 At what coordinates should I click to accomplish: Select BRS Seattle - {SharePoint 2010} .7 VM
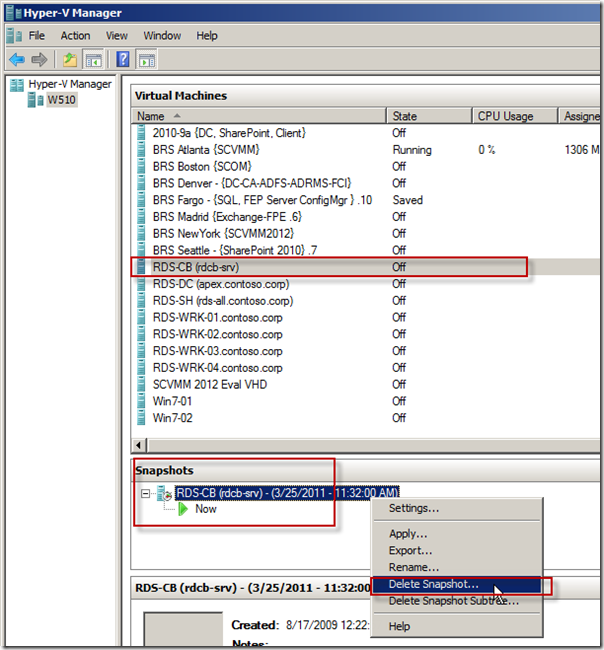click(x=235, y=250)
